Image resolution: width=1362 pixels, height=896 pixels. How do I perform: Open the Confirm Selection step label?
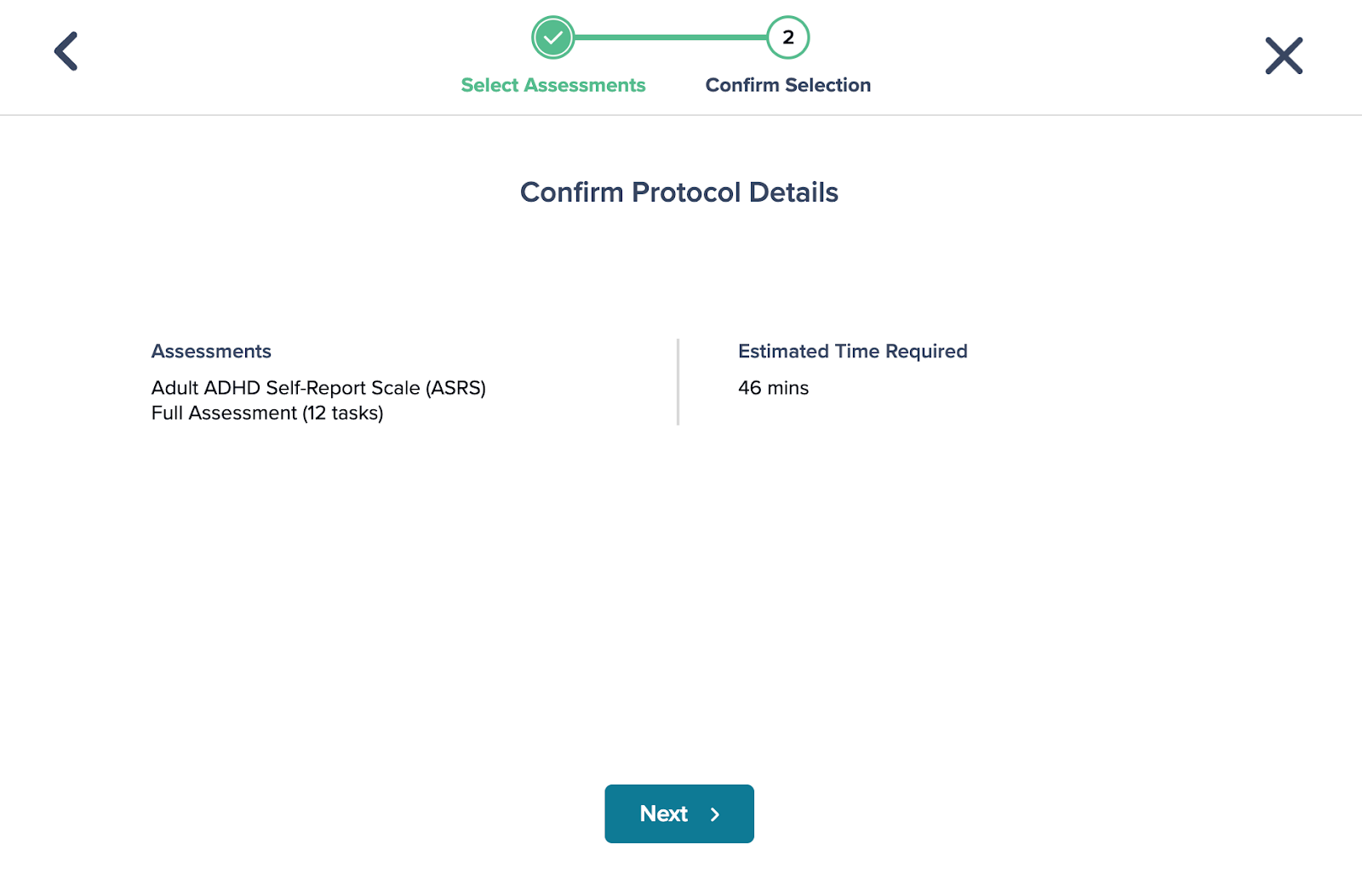(788, 85)
